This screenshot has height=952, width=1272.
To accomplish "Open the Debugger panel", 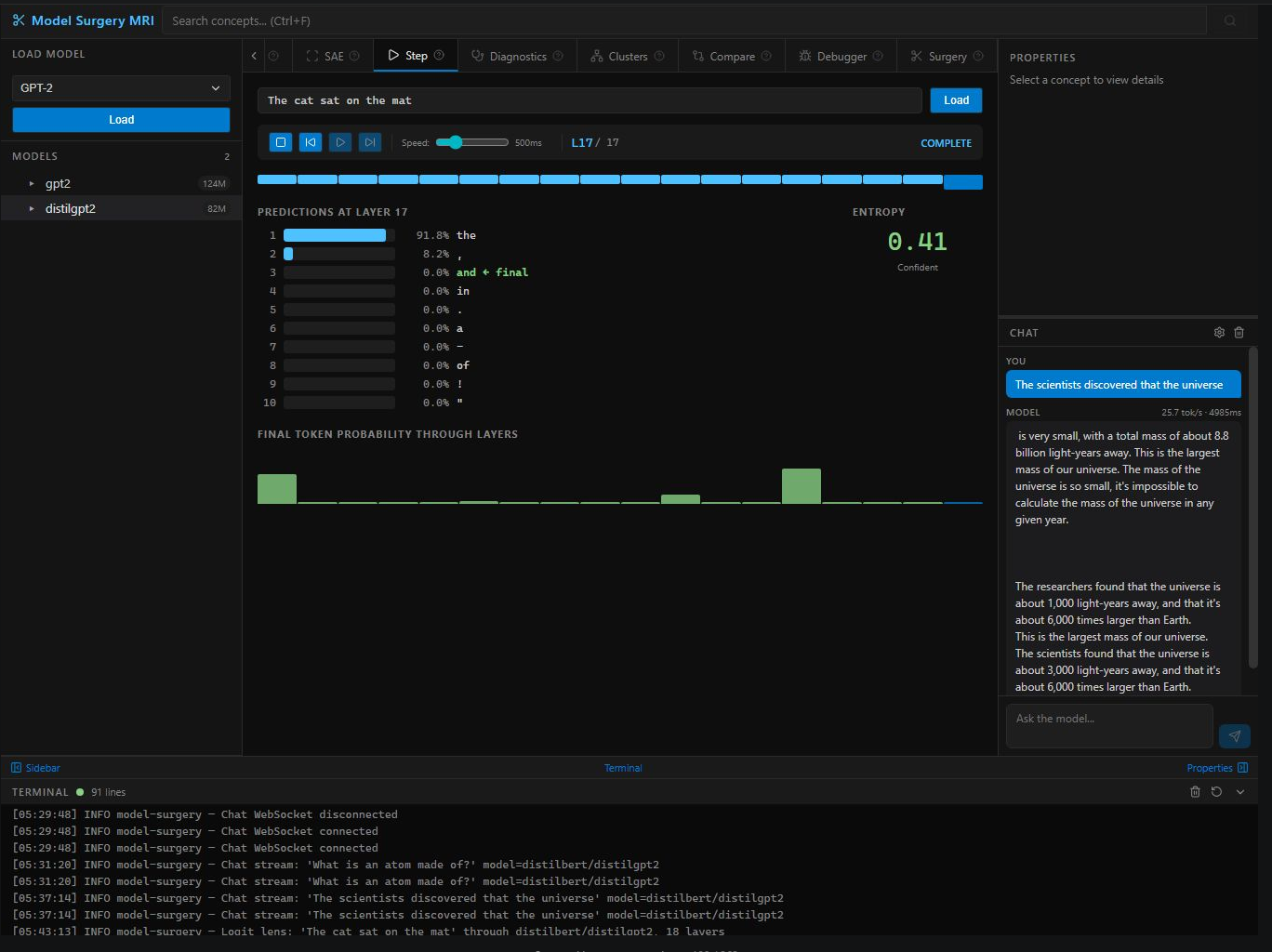I will pyautogui.click(x=839, y=56).
